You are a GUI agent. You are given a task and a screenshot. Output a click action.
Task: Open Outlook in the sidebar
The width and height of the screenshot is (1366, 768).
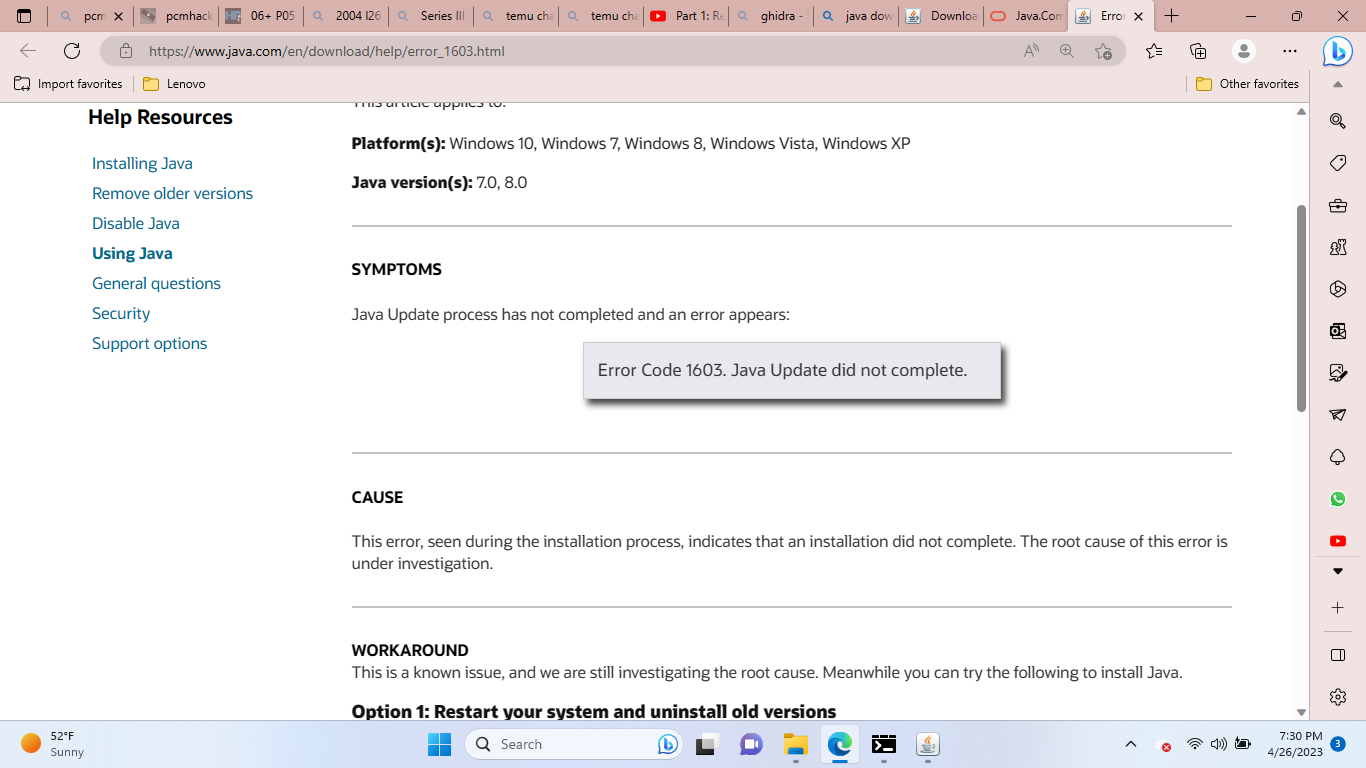[1337, 331]
